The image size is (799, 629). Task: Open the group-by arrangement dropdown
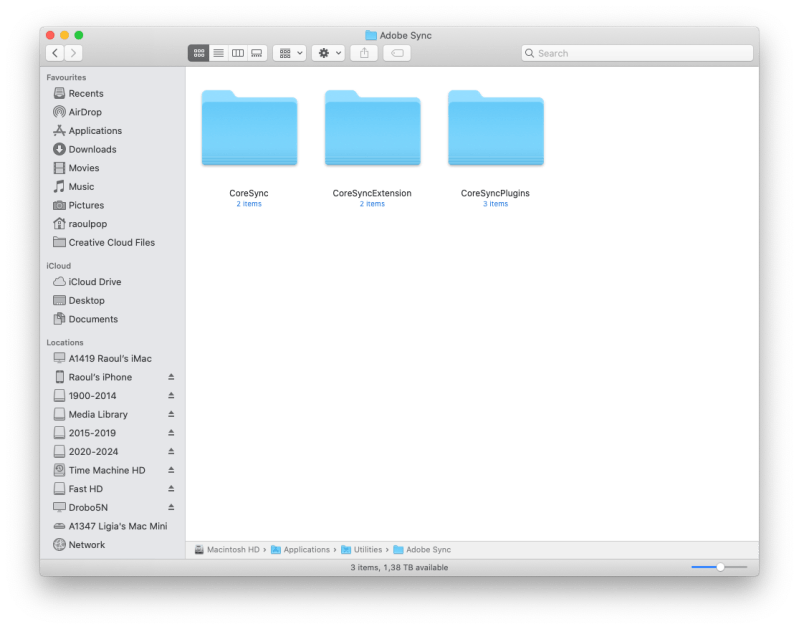click(x=290, y=53)
